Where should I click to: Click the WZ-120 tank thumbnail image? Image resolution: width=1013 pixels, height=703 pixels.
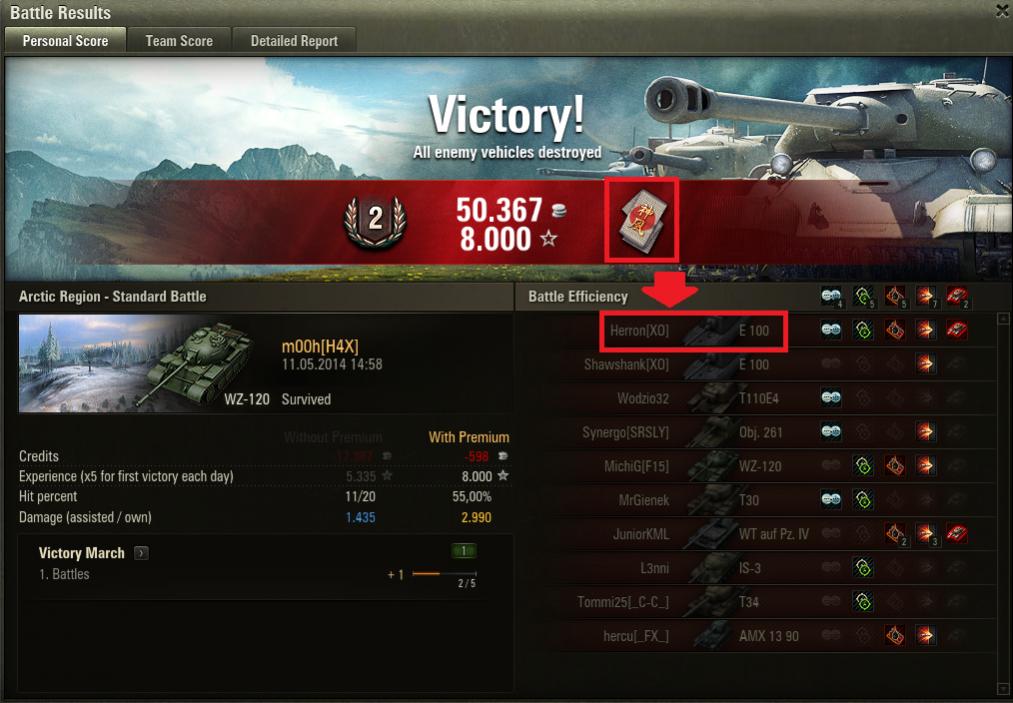point(145,363)
